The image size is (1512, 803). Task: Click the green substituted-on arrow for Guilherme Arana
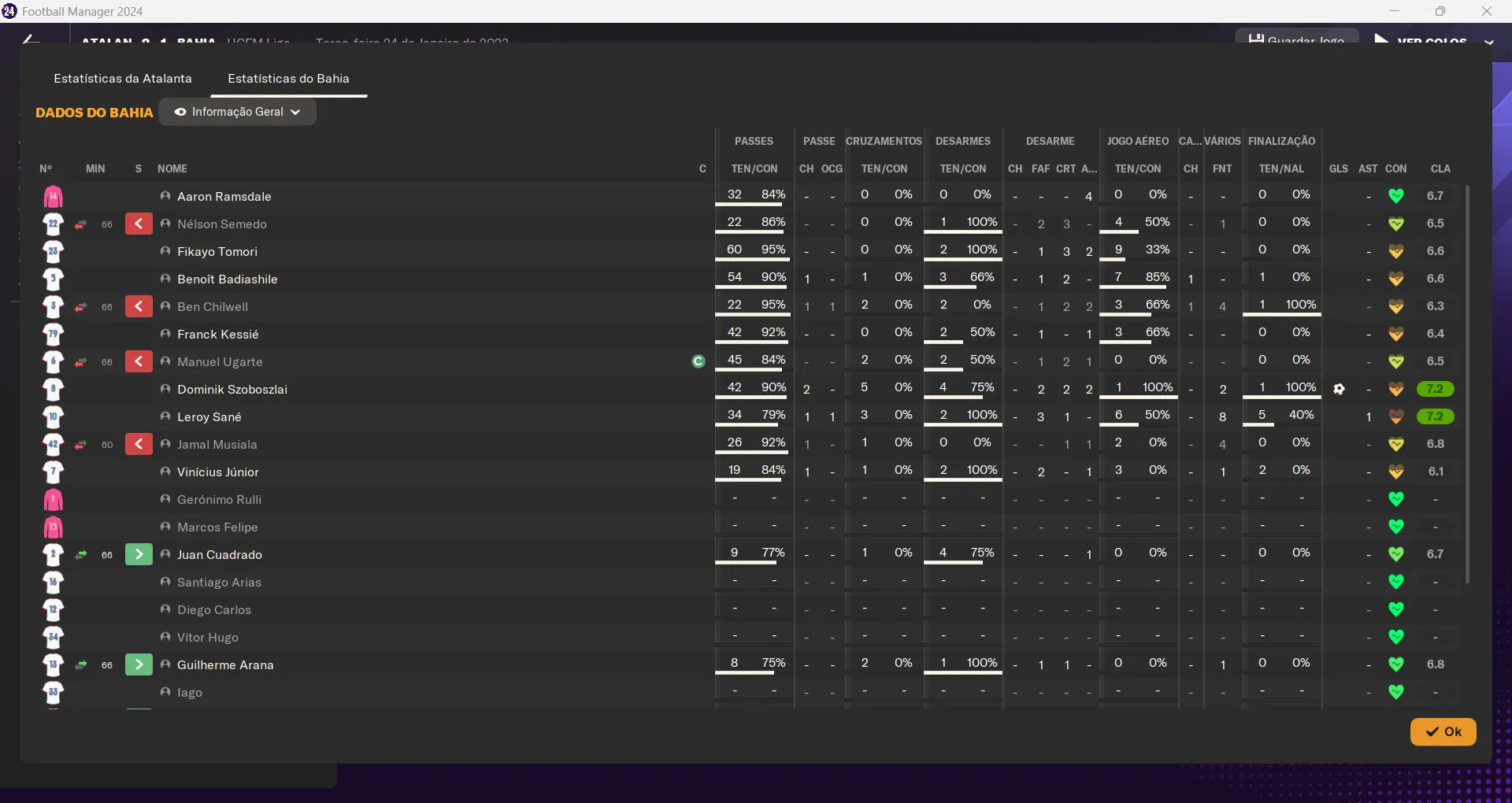[139, 665]
